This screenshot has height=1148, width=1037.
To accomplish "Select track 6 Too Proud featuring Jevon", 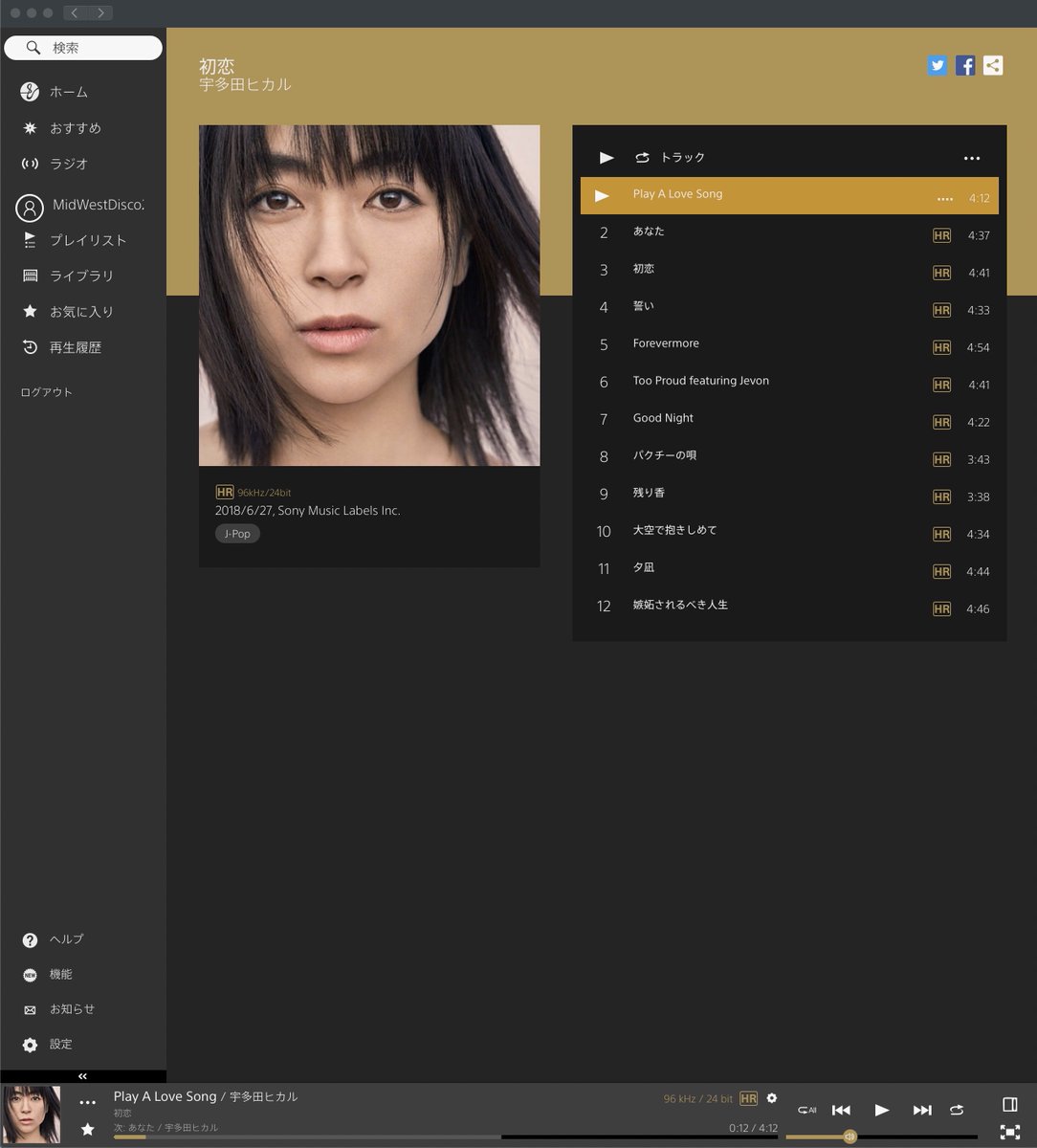I will click(x=789, y=382).
